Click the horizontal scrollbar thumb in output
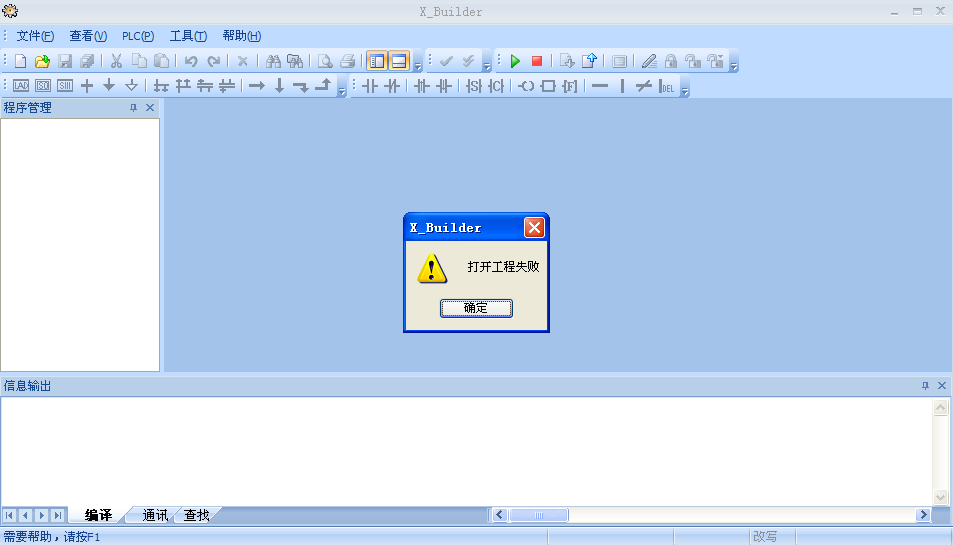Screen dimensions: 953x545 [538, 515]
